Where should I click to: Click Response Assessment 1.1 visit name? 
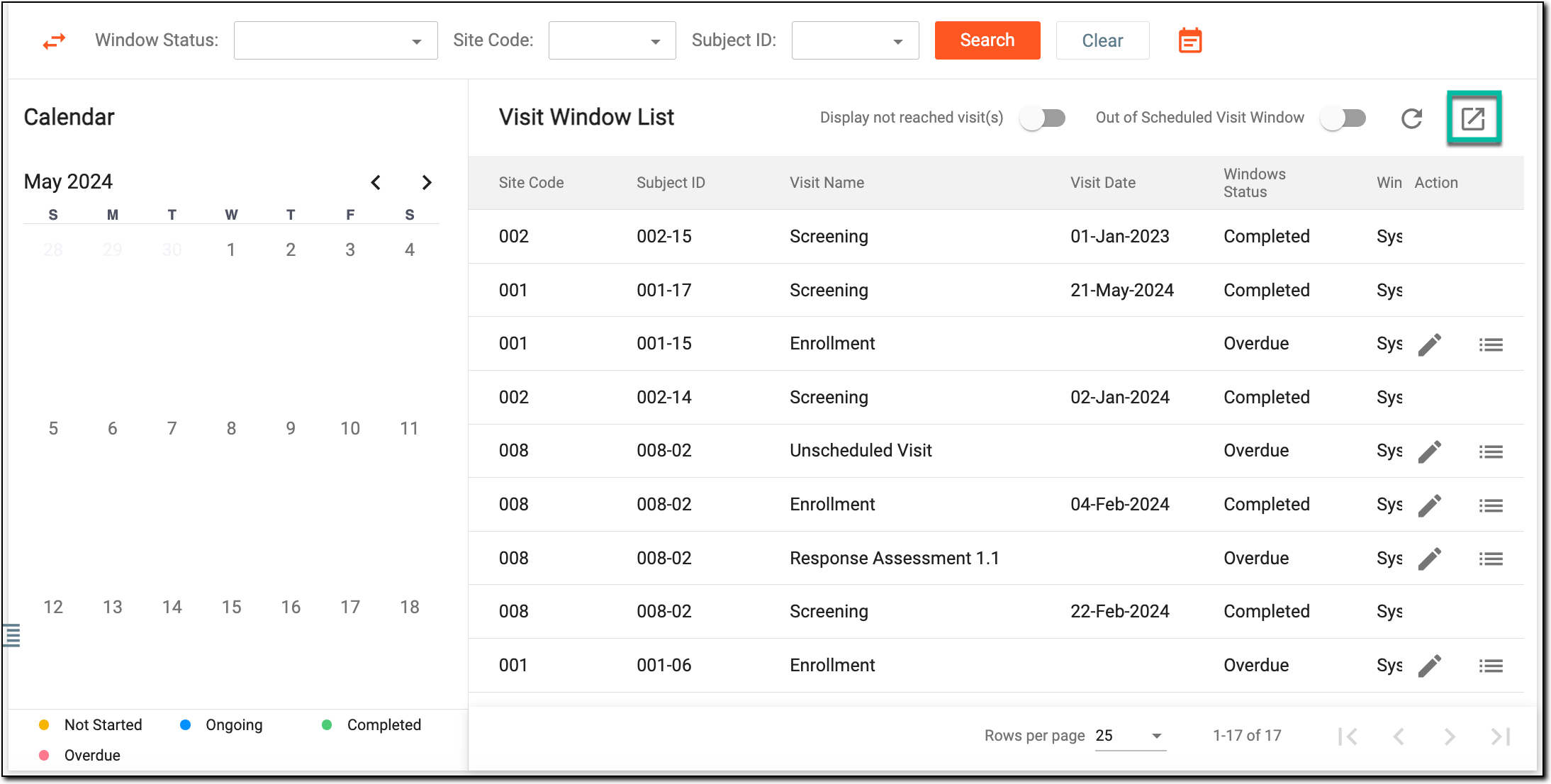pyautogui.click(x=895, y=558)
